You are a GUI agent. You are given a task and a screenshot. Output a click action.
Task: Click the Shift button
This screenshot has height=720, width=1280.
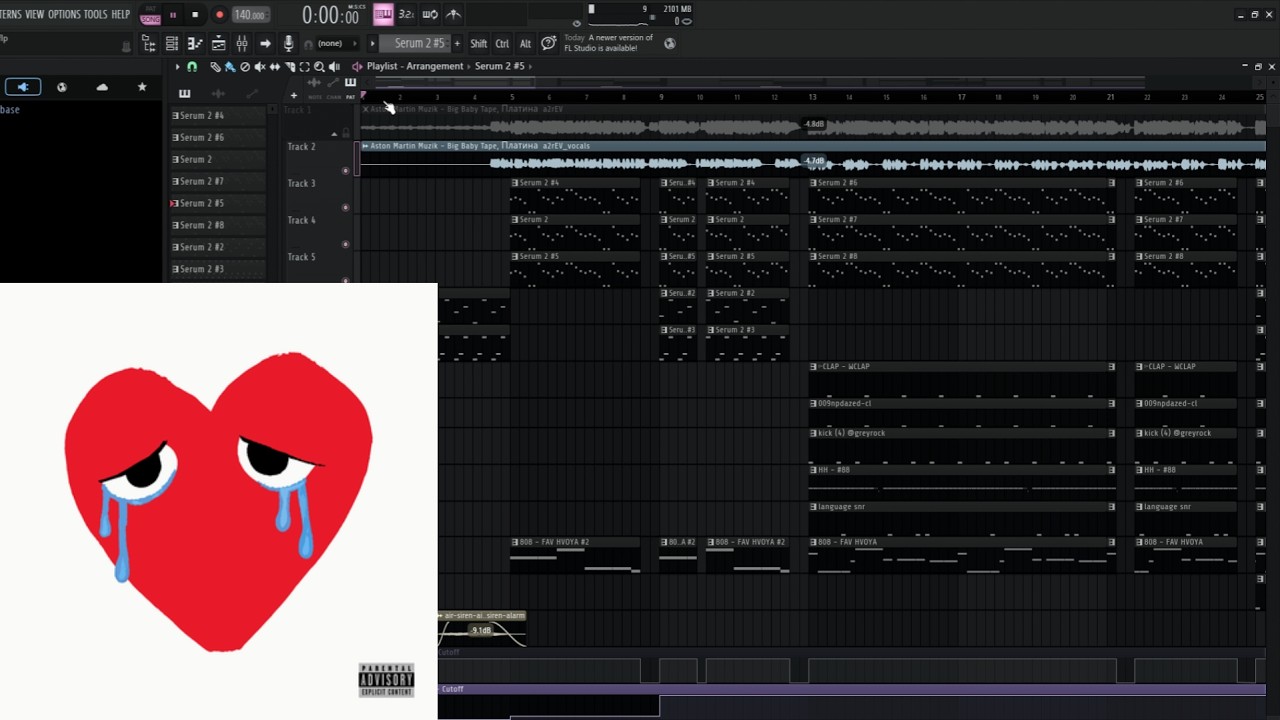(x=479, y=43)
